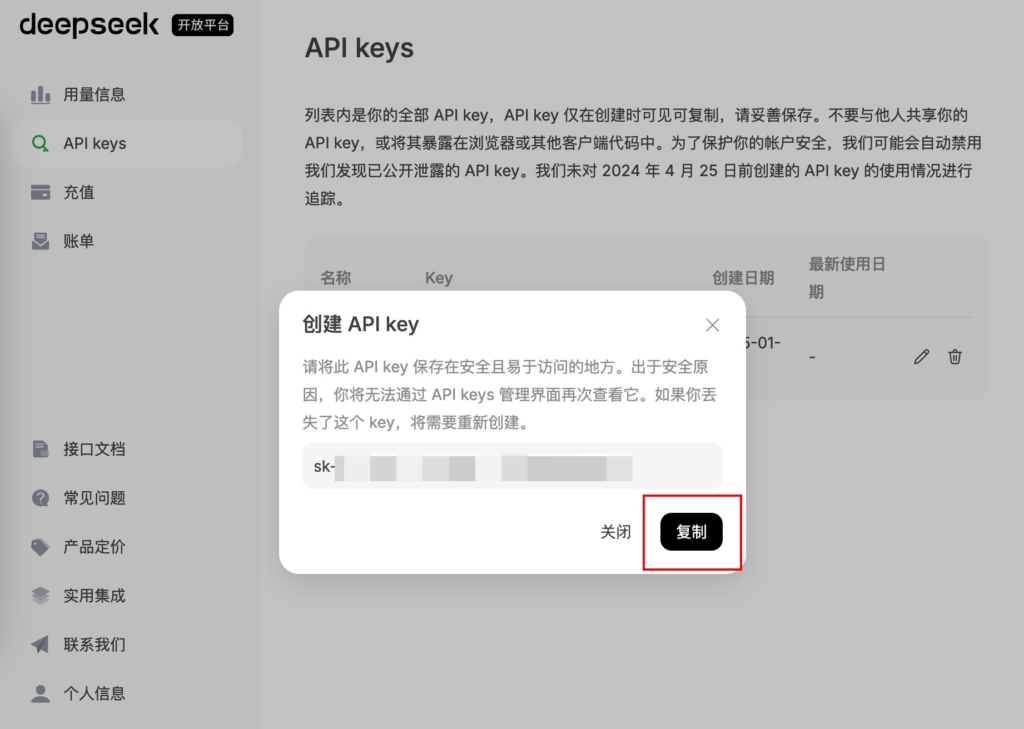Image resolution: width=1024 pixels, height=729 pixels.
Task: Click the 创建日期 column header
Action: 743,278
